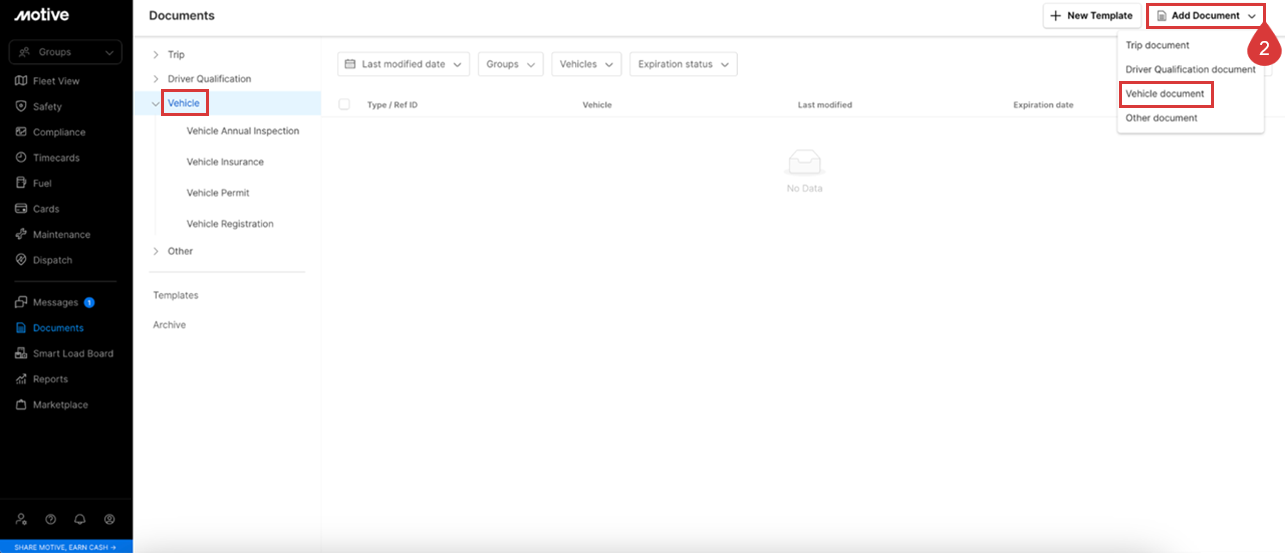Open Marketplace via its bag icon
Viewport: 1285px width, 553px height.
(x=22, y=405)
